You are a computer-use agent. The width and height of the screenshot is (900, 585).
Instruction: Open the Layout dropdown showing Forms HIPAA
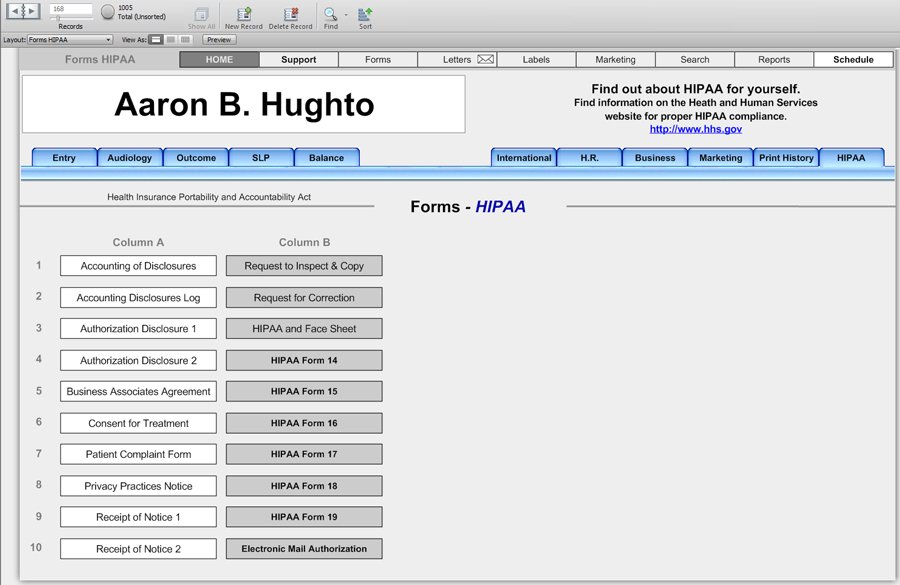click(x=70, y=40)
